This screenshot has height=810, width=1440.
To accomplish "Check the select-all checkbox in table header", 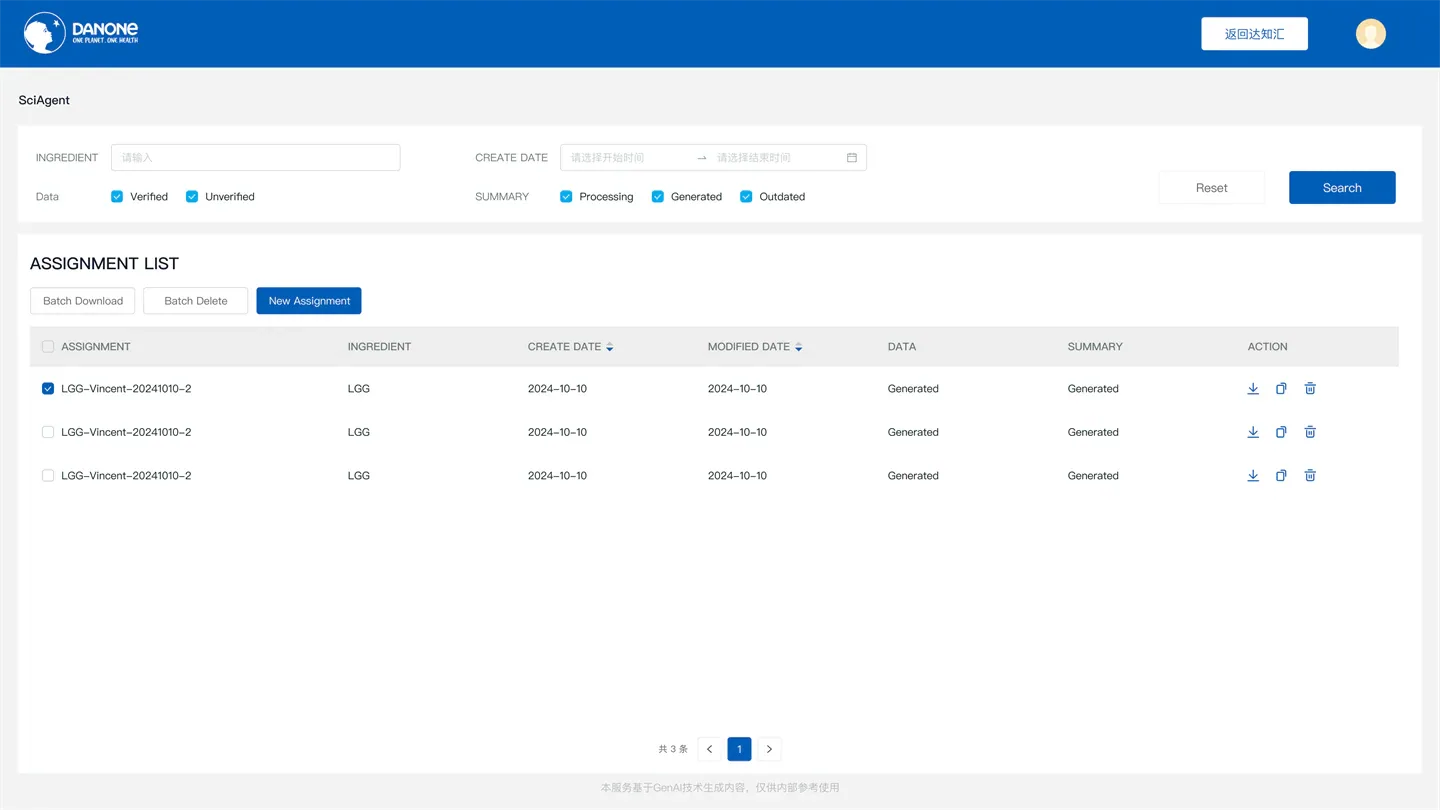I will [x=48, y=347].
